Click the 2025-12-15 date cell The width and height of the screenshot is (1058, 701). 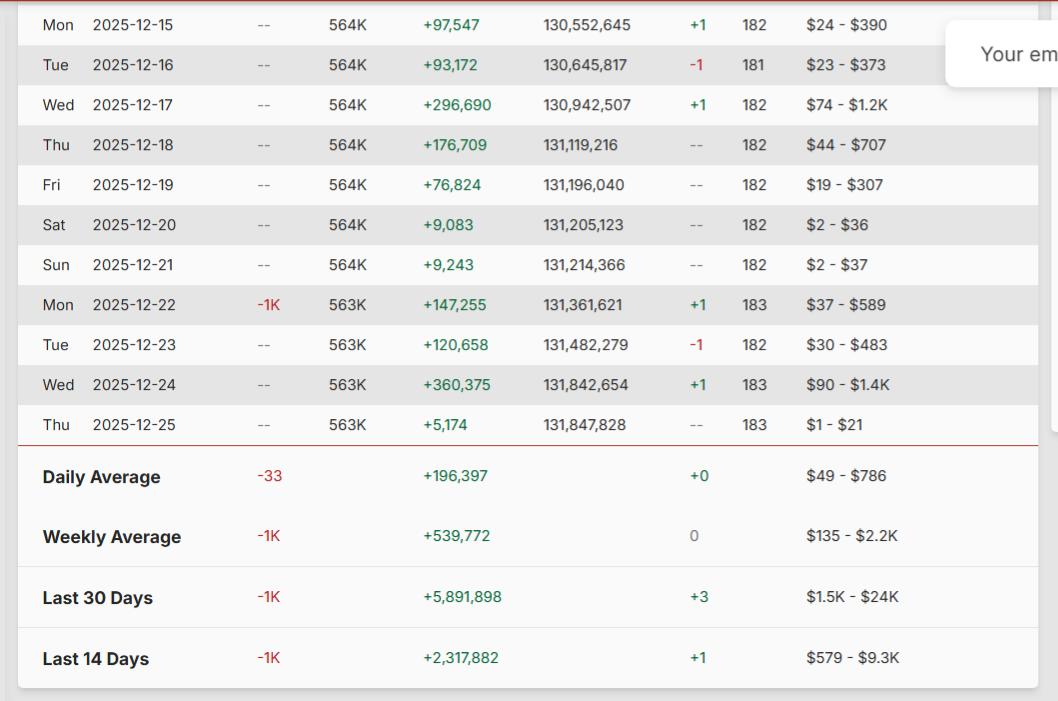133,25
